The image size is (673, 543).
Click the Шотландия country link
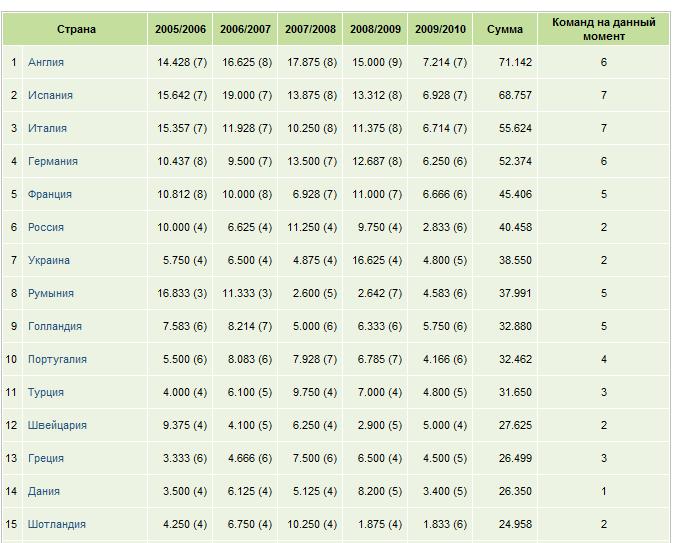coord(57,524)
